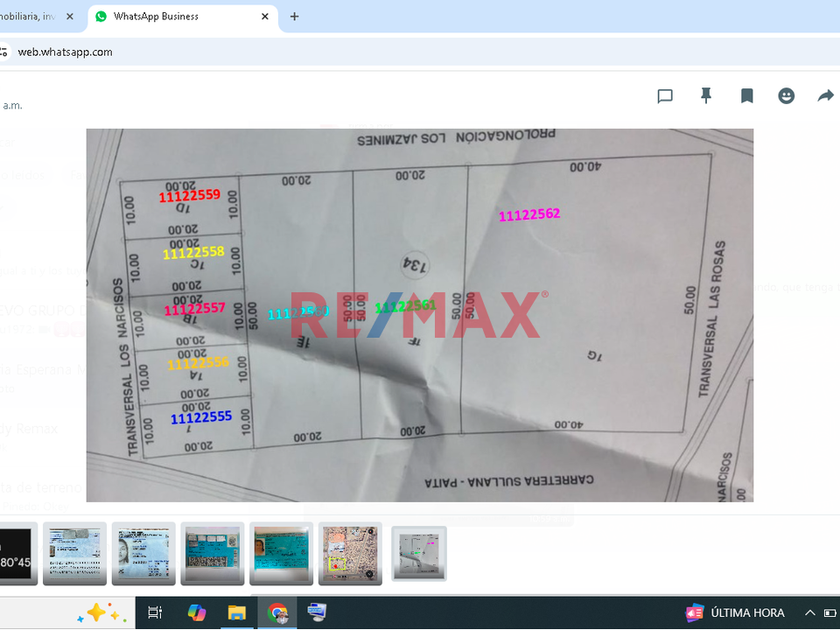Select the satellite map thumbnail with yellow marker
Image resolution: width=840 pixels, height=630 pixels.
pyautogui.click(x=350, y=553)
